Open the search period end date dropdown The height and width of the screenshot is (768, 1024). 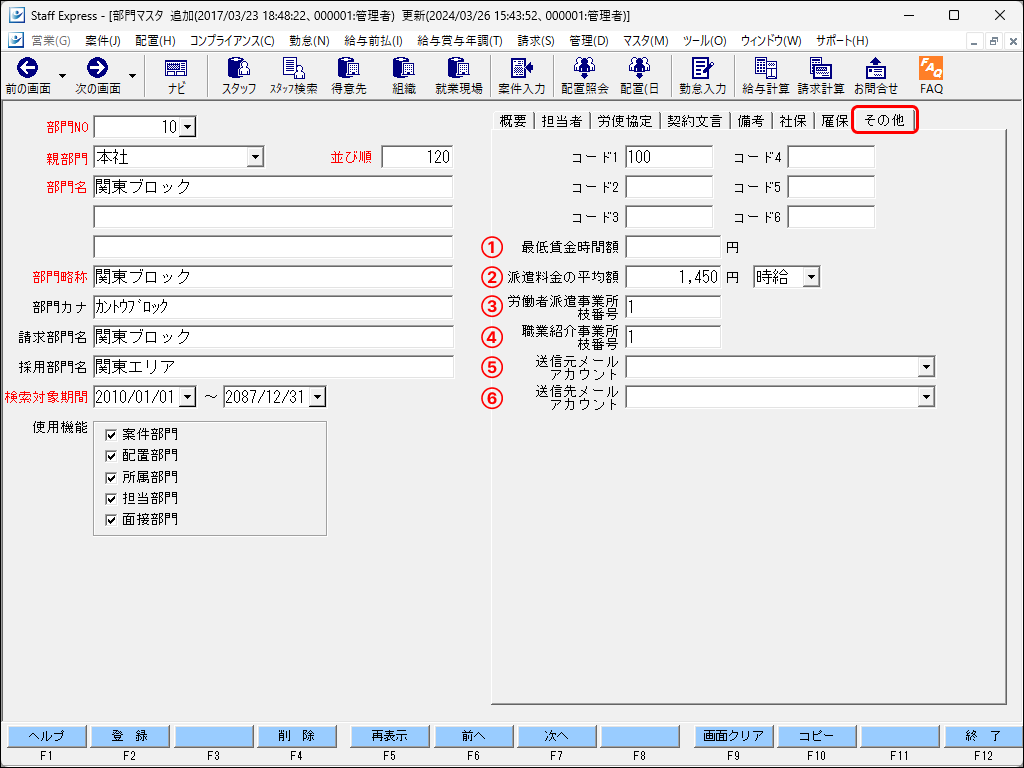tap(317, 396)
